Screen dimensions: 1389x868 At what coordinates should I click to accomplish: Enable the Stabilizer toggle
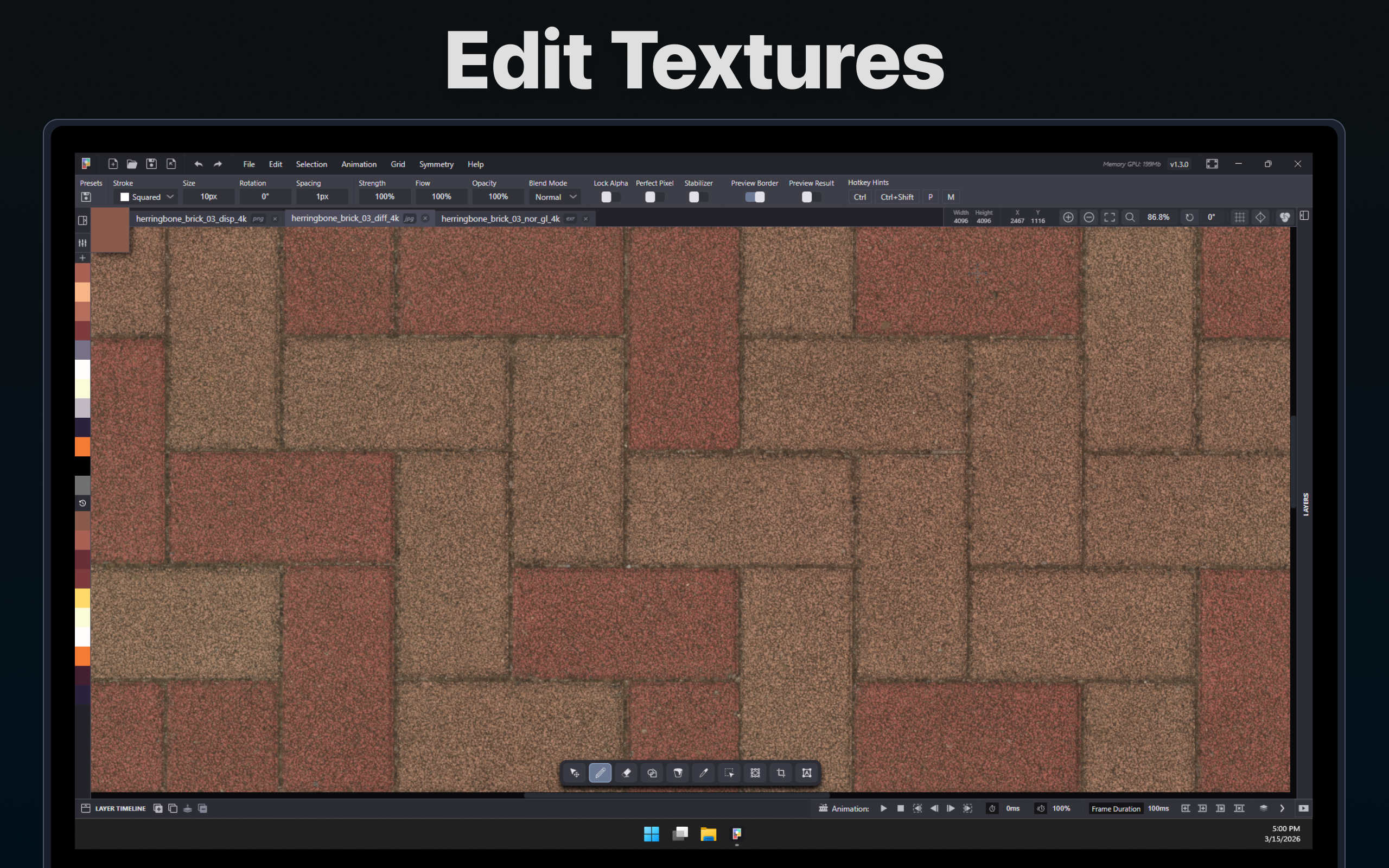697,197
